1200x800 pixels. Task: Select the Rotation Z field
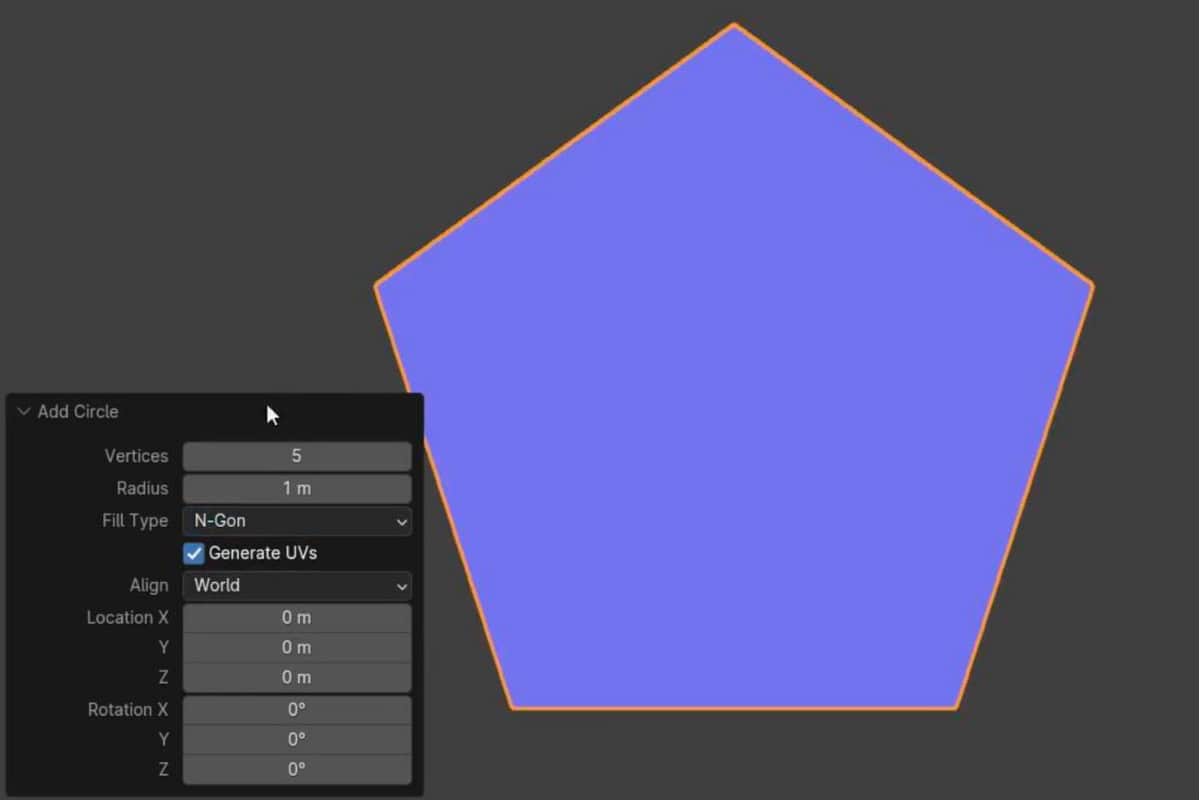coord(297,769)
